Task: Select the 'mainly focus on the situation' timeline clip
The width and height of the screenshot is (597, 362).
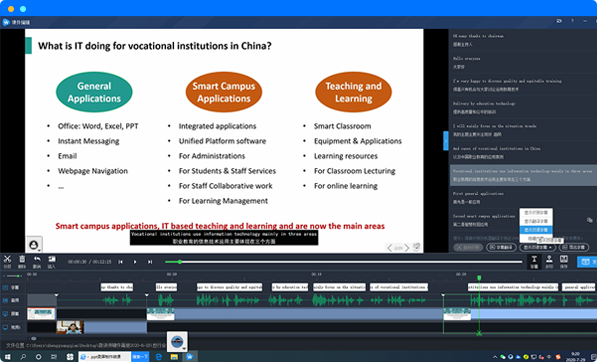Action: [339, 287]
